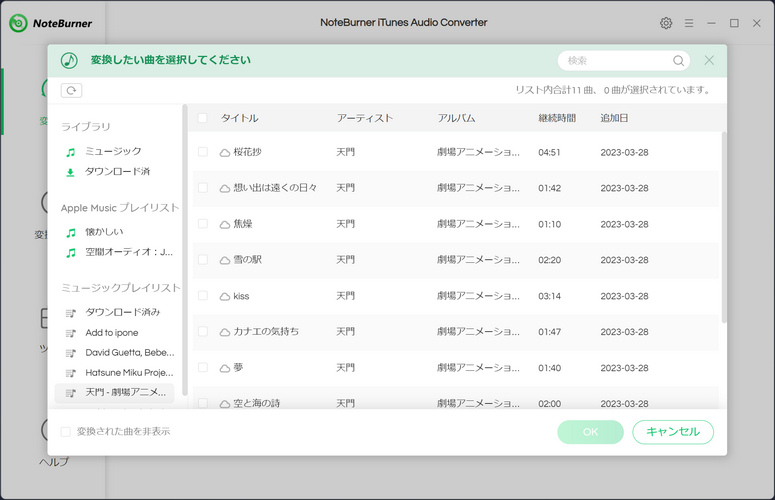Click playlist icon beside Hatsune Miku Proje
Screen dimensions: 775x500
click(x=71, y=373)
